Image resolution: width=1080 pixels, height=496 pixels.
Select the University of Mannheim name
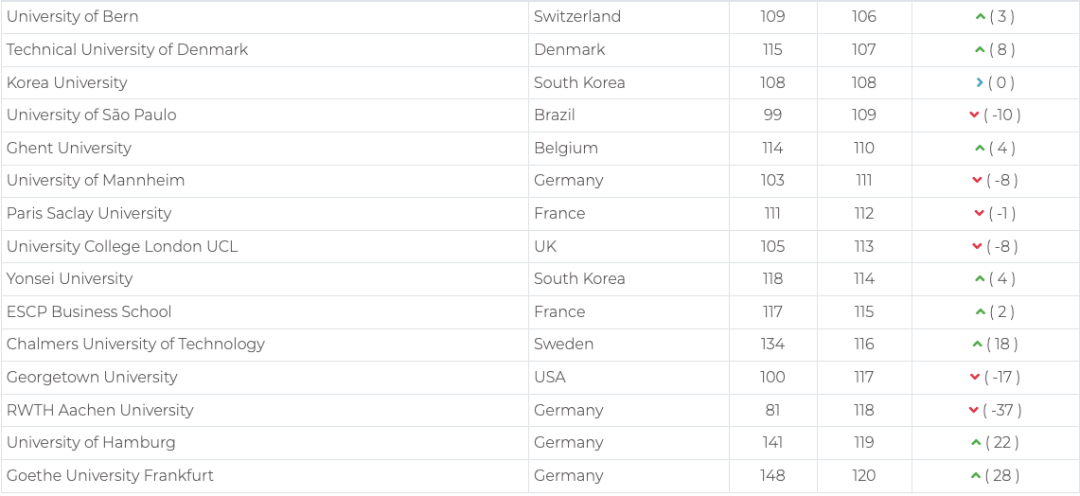click(x=95, y=181)
